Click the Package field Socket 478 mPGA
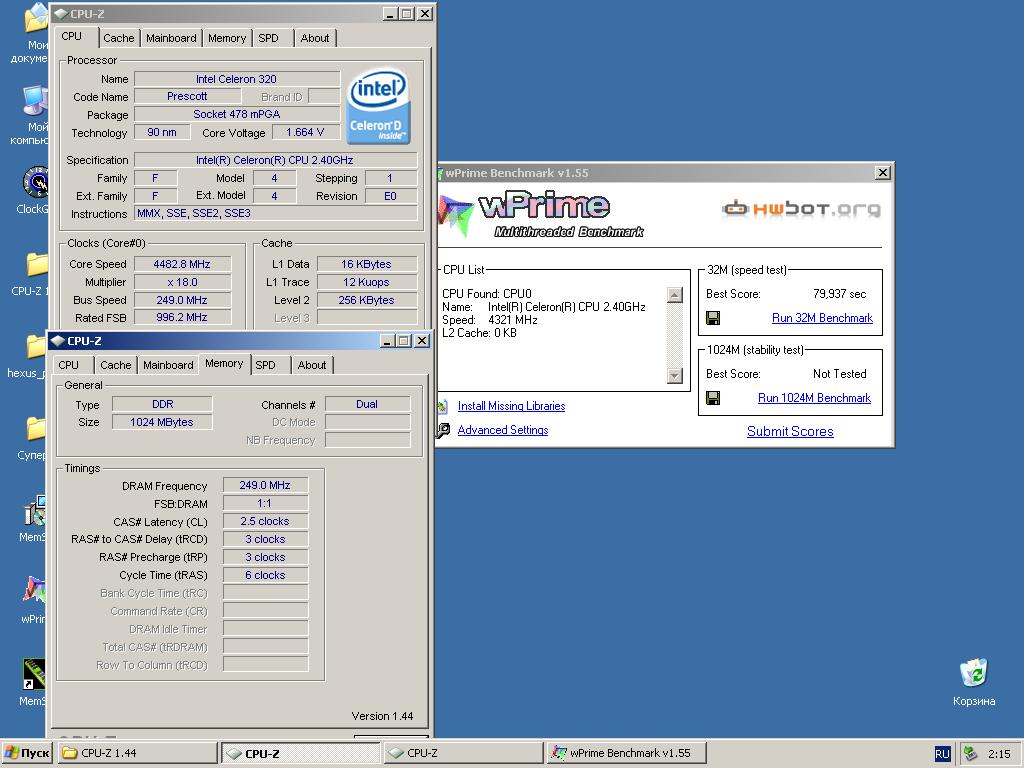The height and width of the screenshot is (768, 1024). [237, 114]
